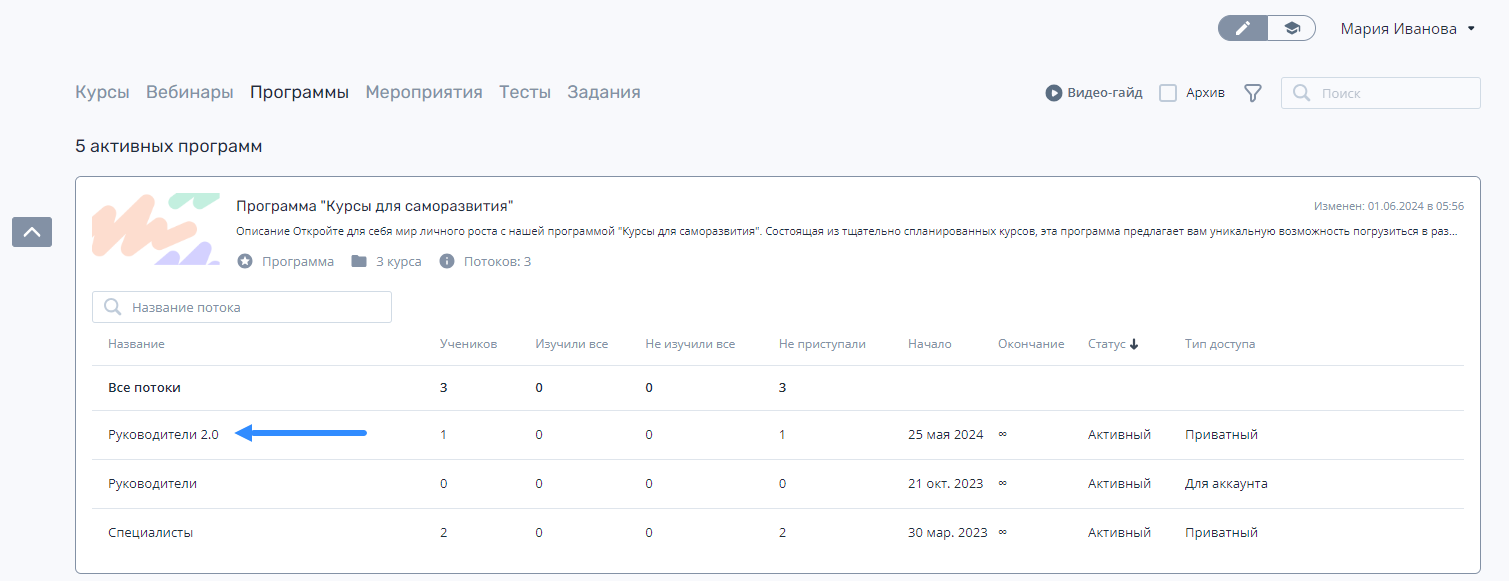
Task: Click the info icon near Потоков: 3
Action: point(446,261)
